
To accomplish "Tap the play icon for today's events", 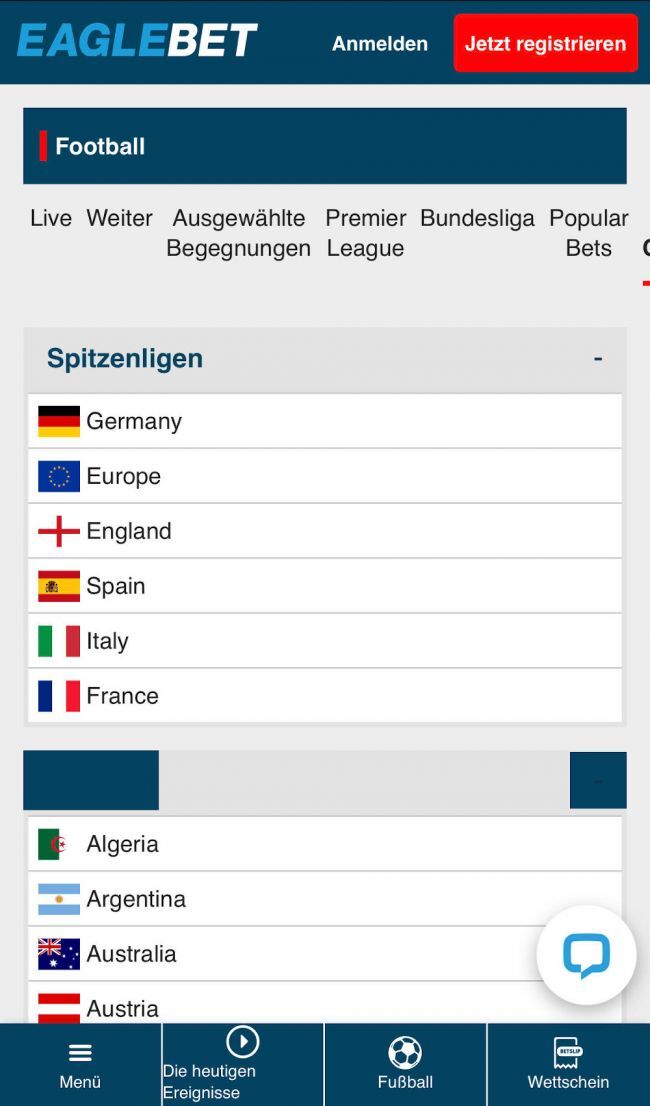I will pos(242,1042).
